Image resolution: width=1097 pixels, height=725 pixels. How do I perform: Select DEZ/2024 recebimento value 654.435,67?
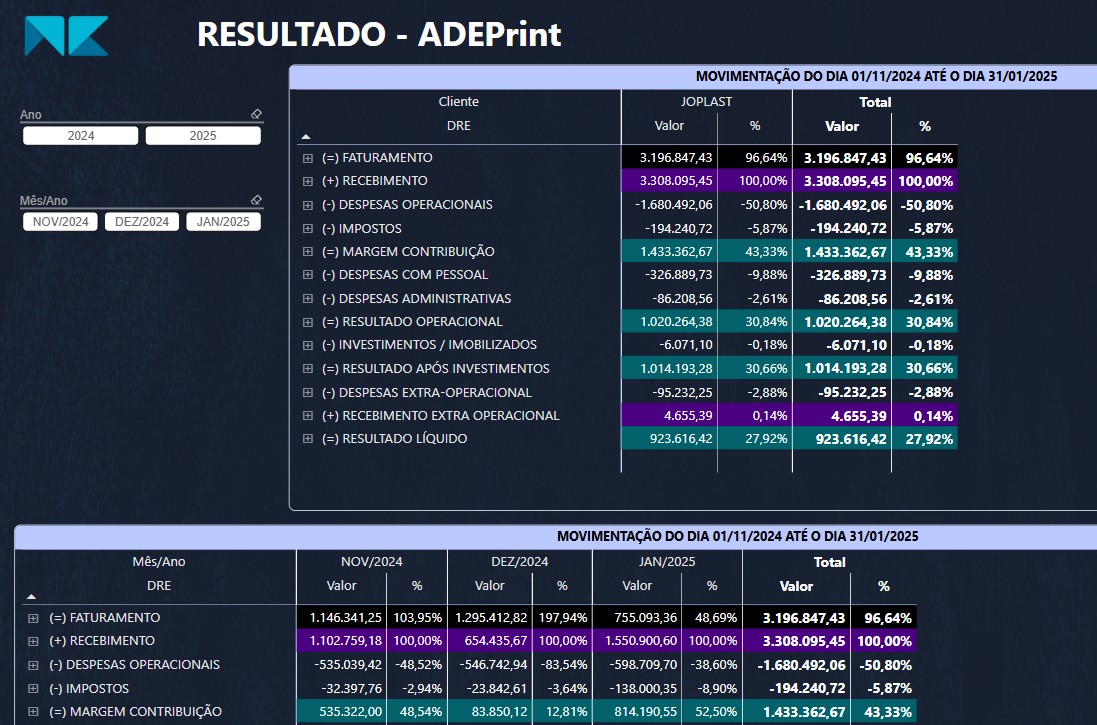496,641
